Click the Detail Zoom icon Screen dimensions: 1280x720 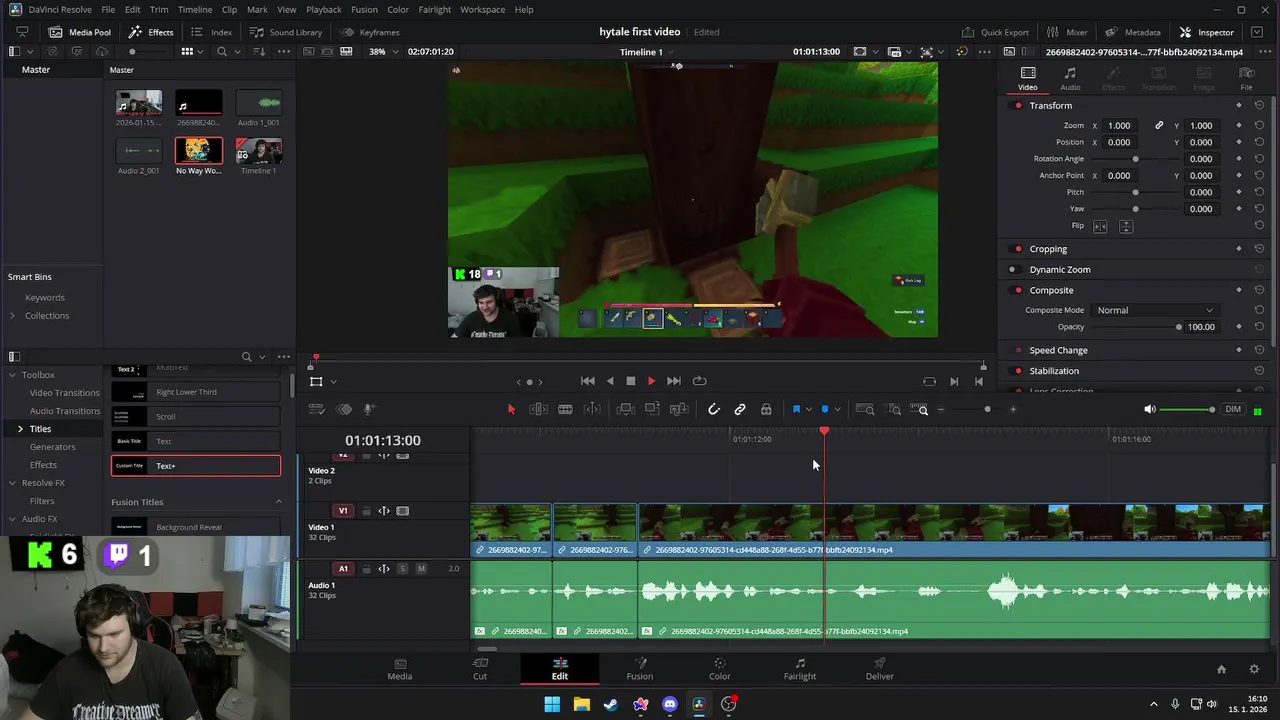[x=894, y=409]
